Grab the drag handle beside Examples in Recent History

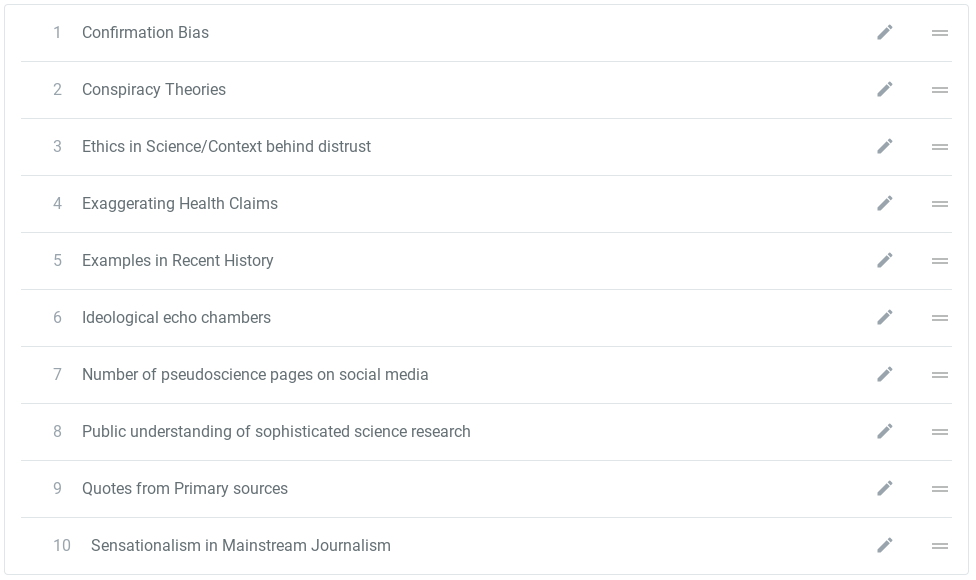tap(939, 260)
